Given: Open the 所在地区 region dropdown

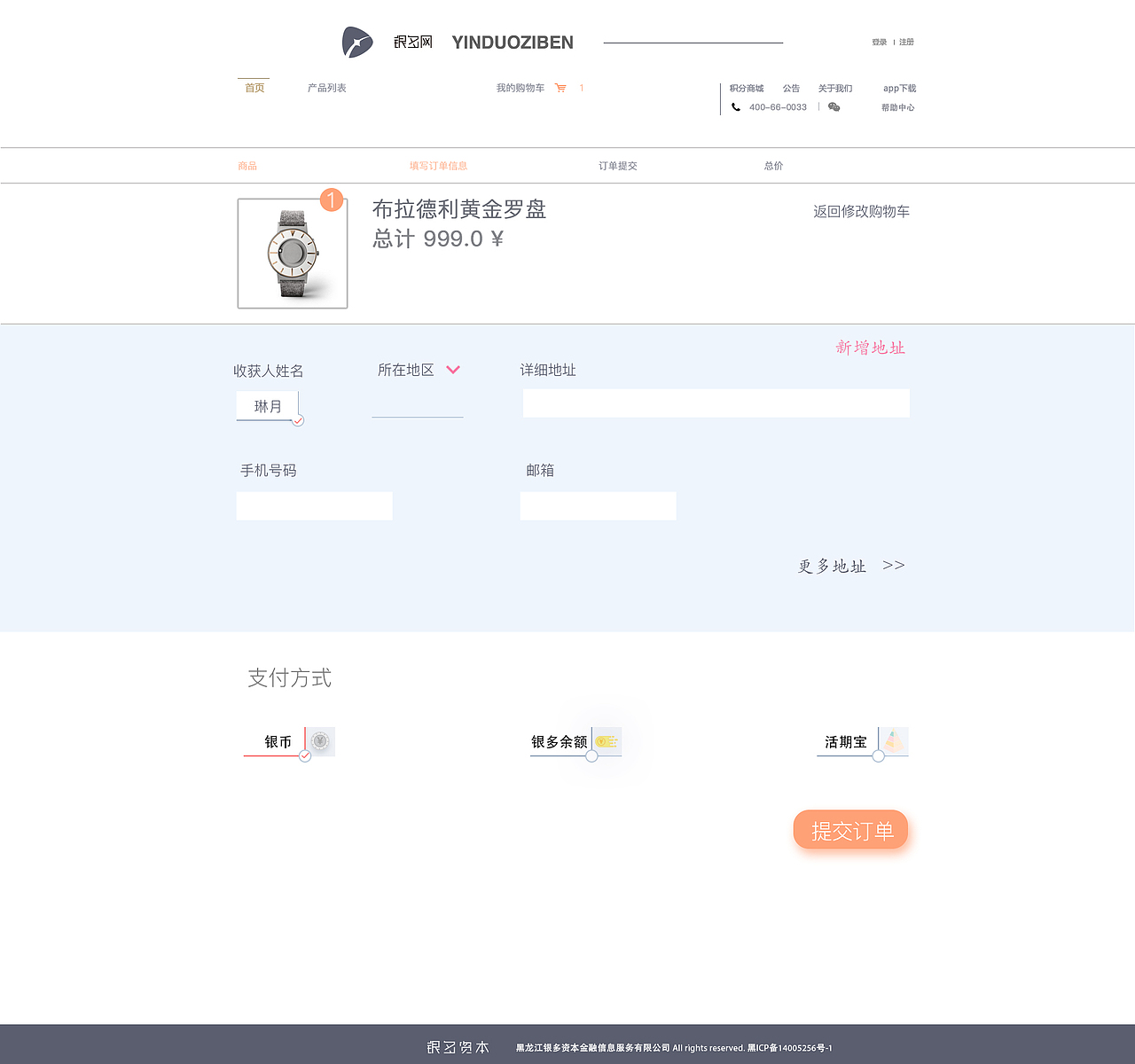Looking at the screenshot, I should 454,370.
